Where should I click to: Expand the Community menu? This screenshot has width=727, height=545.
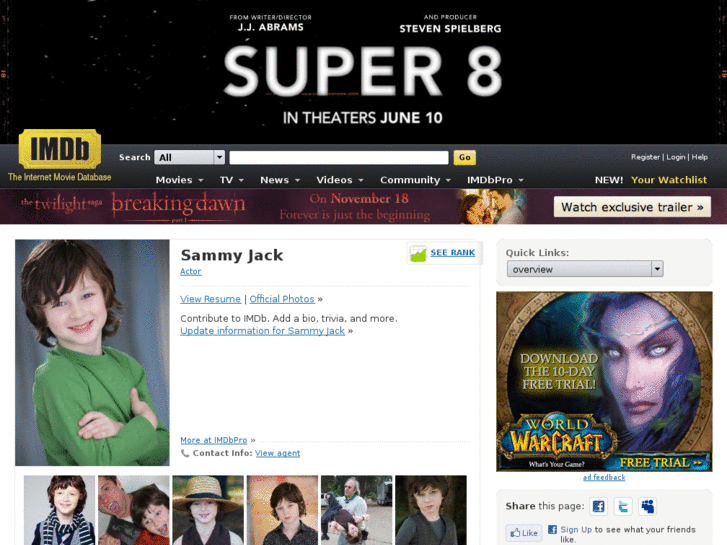coord(415,180)
